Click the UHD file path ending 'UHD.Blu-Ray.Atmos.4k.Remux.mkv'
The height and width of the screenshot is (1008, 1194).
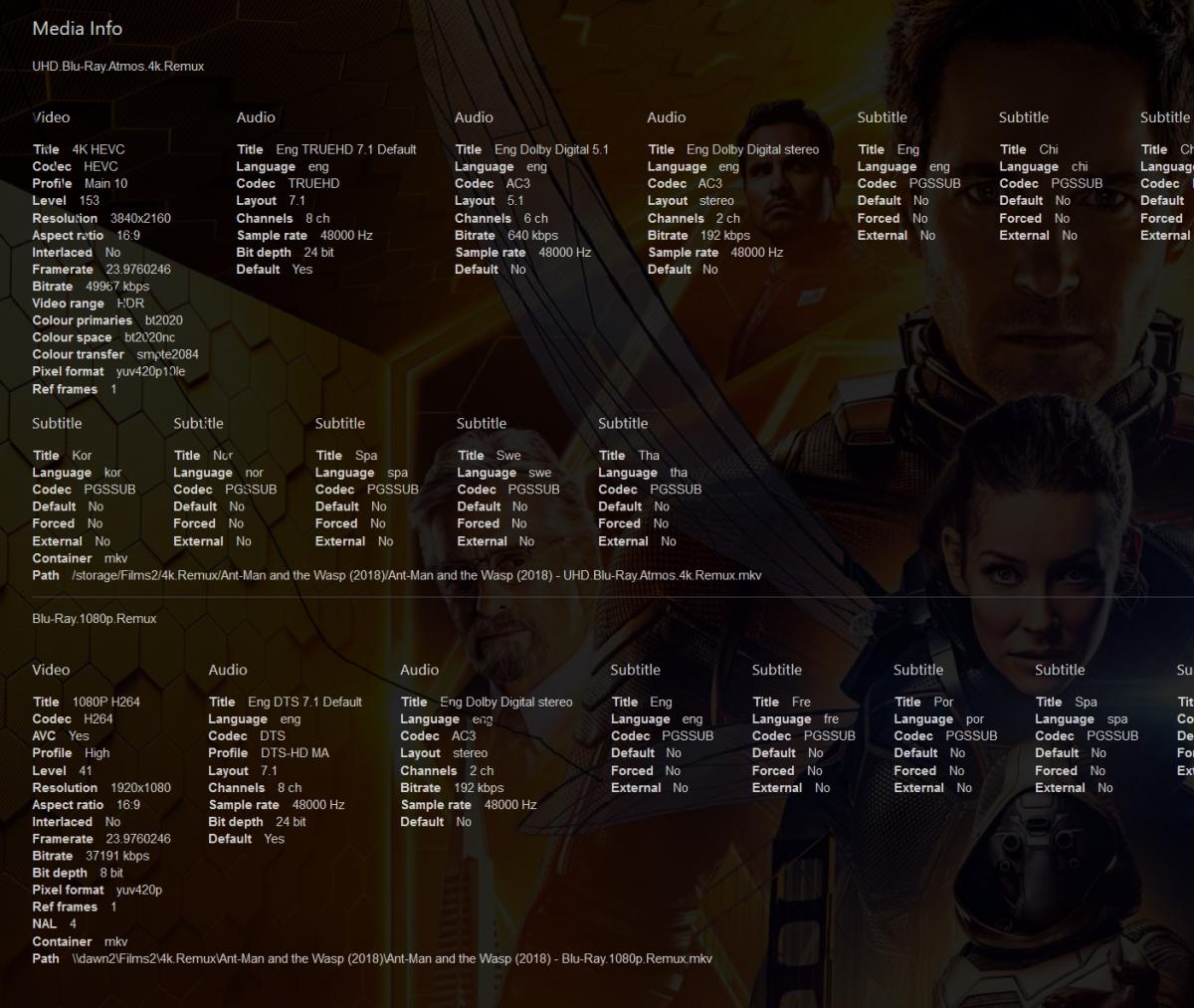(417, 575)
